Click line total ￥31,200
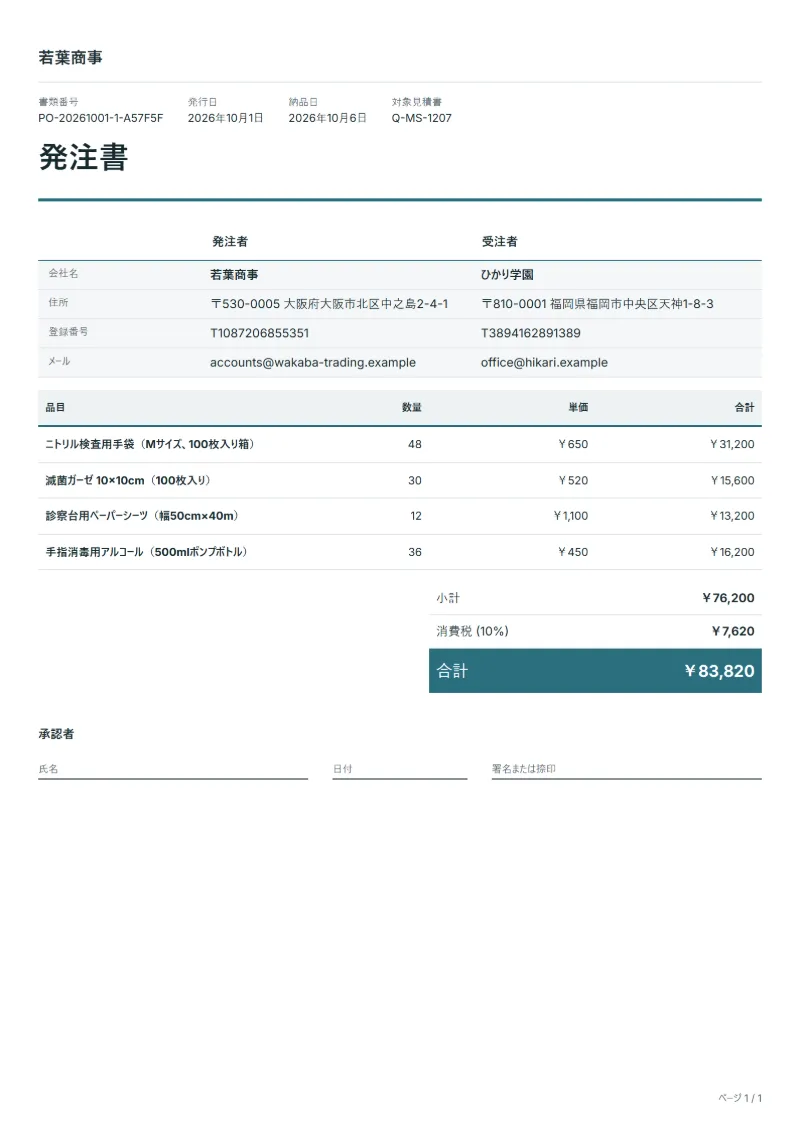Image resolution: width=800 pixels, height=1131 pixels. pyautogui.click(x=731, y=444)
